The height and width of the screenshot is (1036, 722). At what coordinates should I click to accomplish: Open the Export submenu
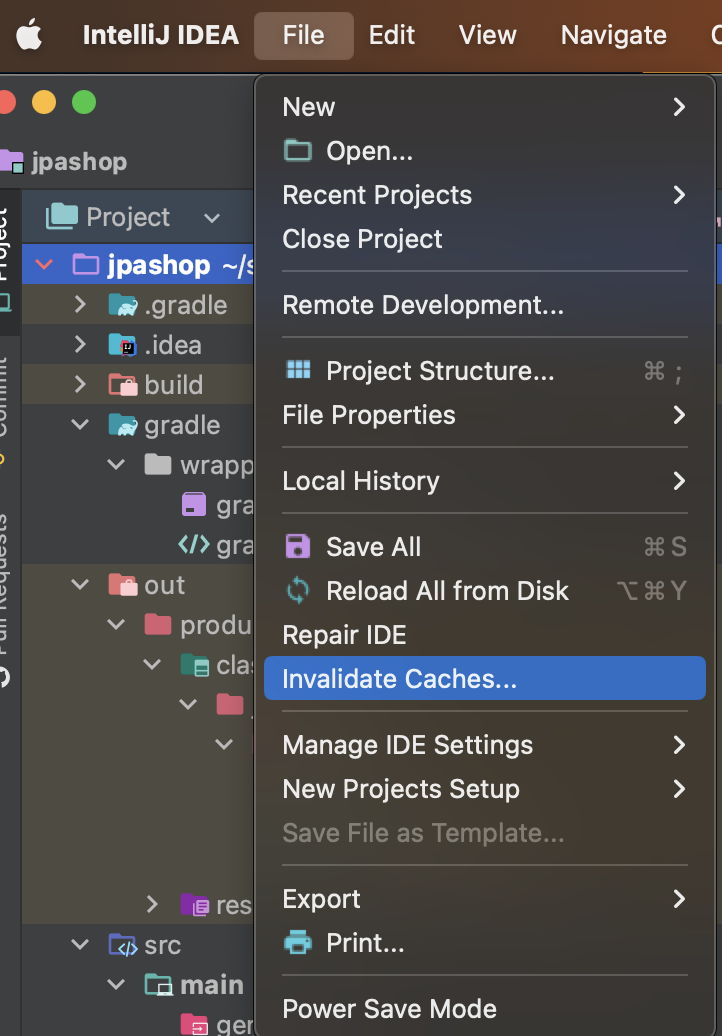tap(485, 899)
